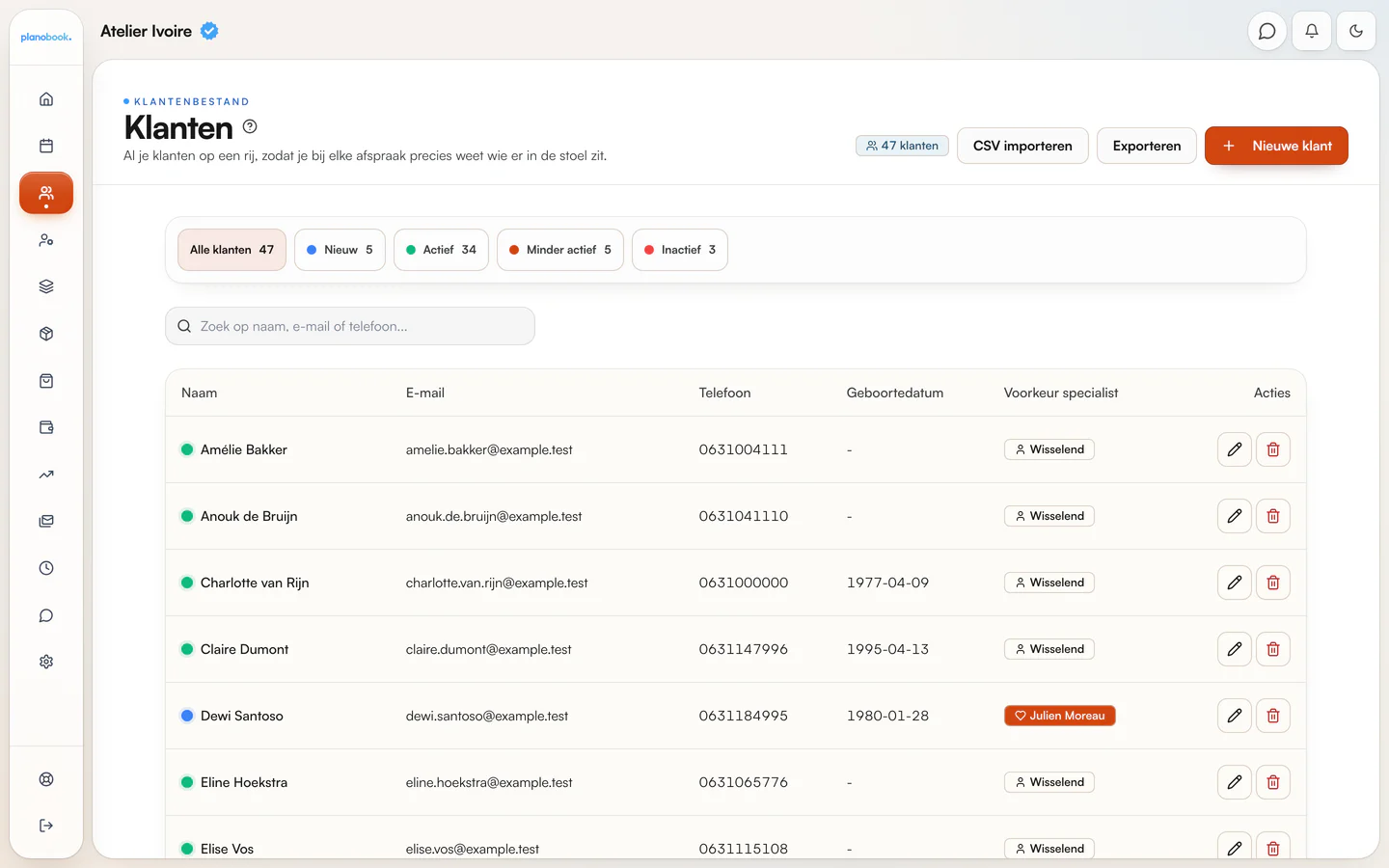This screenshot has height=868, width=1389.
Task: Click the Julien Moreau specialist badge
Action: (x=1059, y=716)
